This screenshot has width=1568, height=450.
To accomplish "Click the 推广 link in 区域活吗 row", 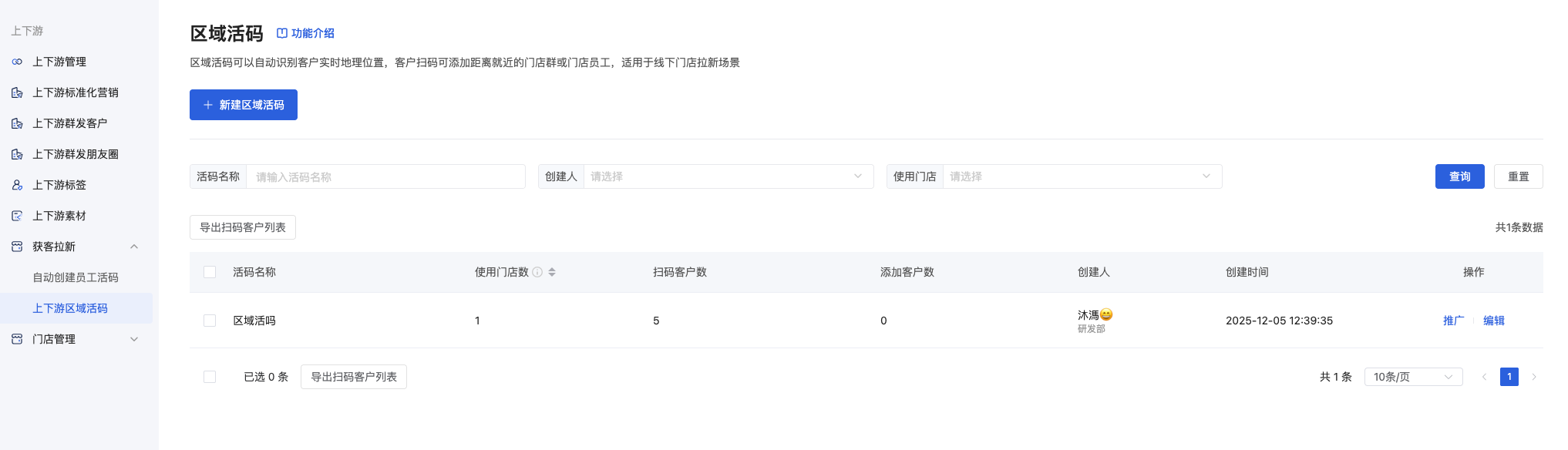I will tap(1453, 321).
